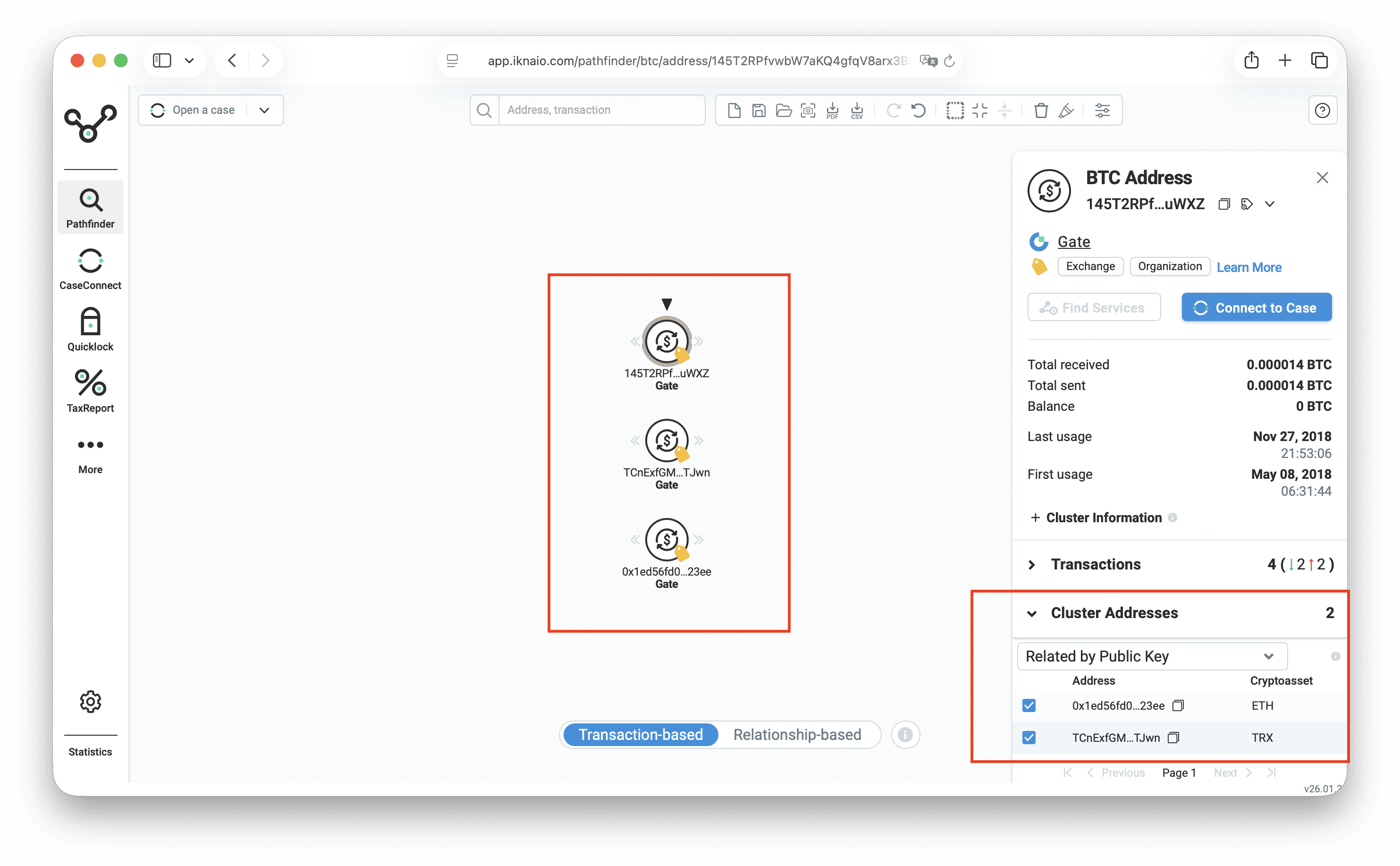Open the Quicklock sidebar item
1400x866 pixels.
coord(91,329)
